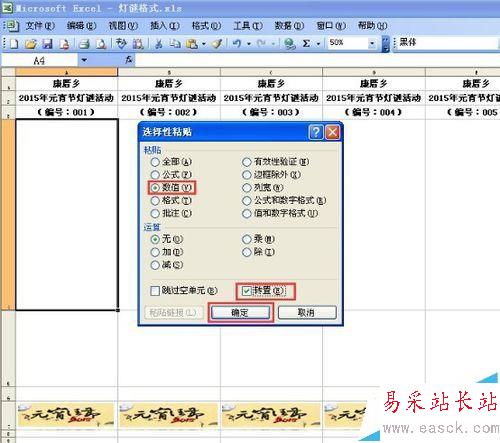The height and width of the screenshot is (443, 500).
Task: Select the 有效性验证(N) radio button
Action: point(247,162)
